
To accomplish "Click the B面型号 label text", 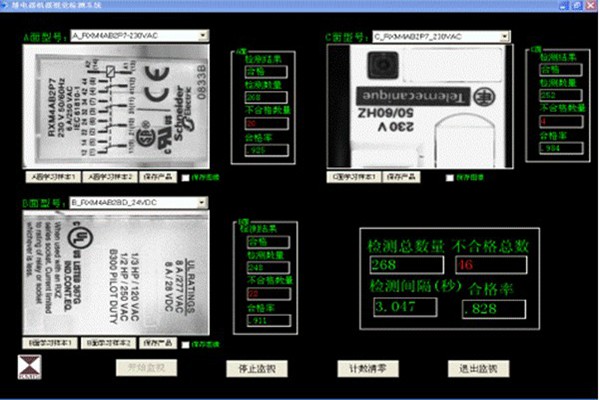I will coord(44,203).
